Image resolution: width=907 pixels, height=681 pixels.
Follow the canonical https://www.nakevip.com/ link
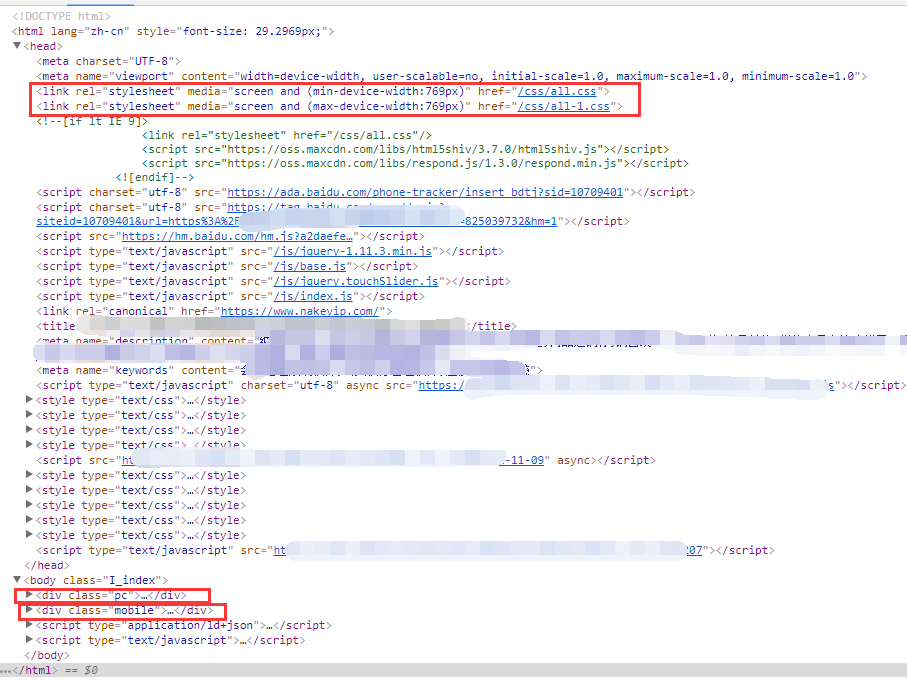click(300, 311)
